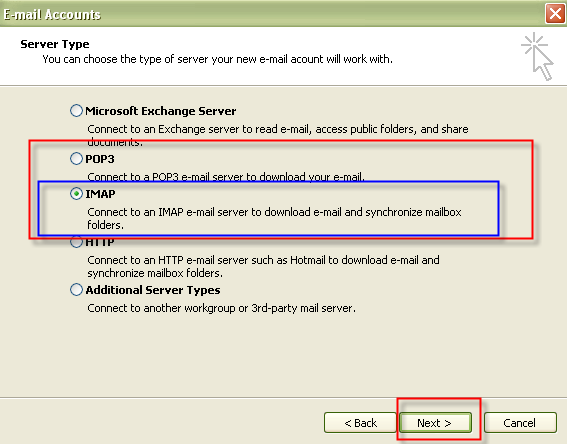Click the E-mail Accounts title bar text
The image size is (567, 444).
52,14
